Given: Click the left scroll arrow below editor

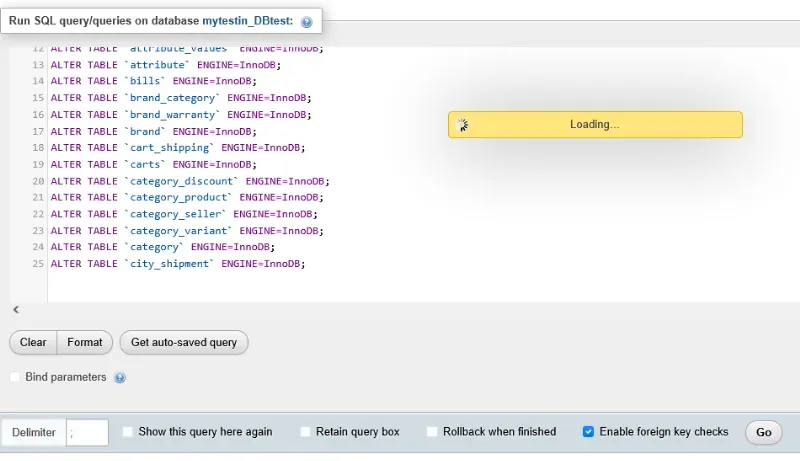Looking at the screenshot, I should point(16,310).
